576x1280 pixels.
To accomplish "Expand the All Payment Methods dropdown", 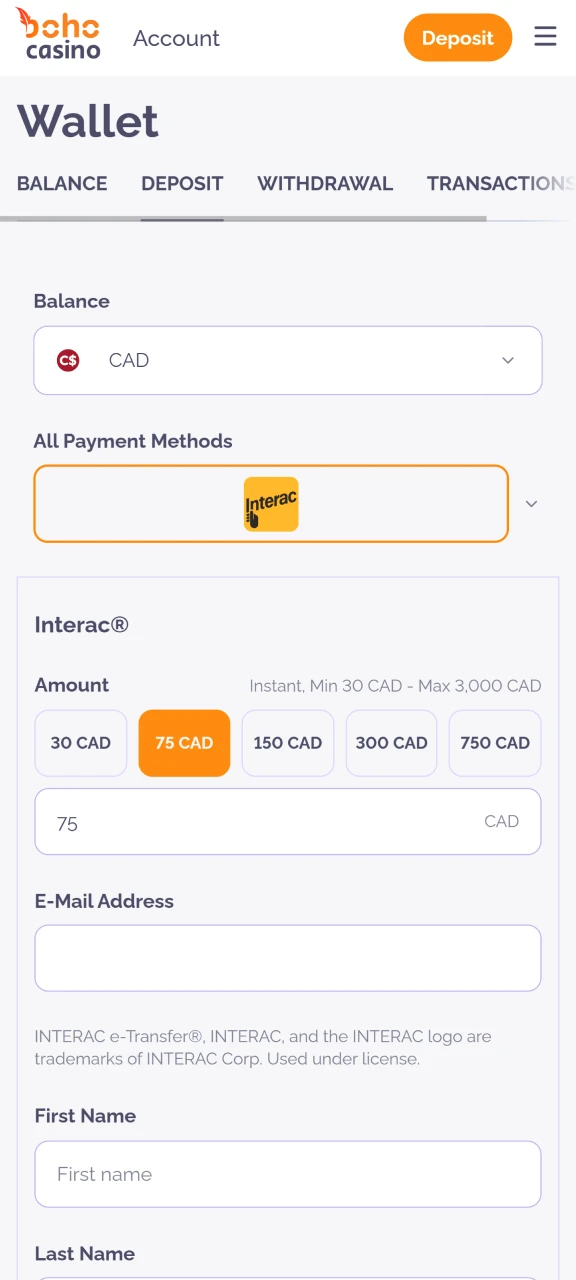I will pyautogui.click(x=531, y=504).
